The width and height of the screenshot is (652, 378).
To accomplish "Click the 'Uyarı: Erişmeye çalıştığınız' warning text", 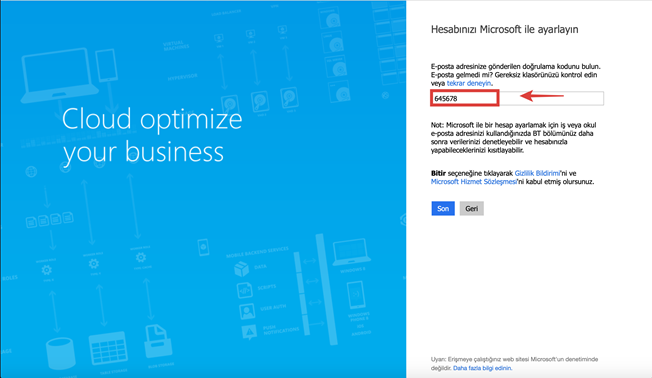I will point(514,363).
